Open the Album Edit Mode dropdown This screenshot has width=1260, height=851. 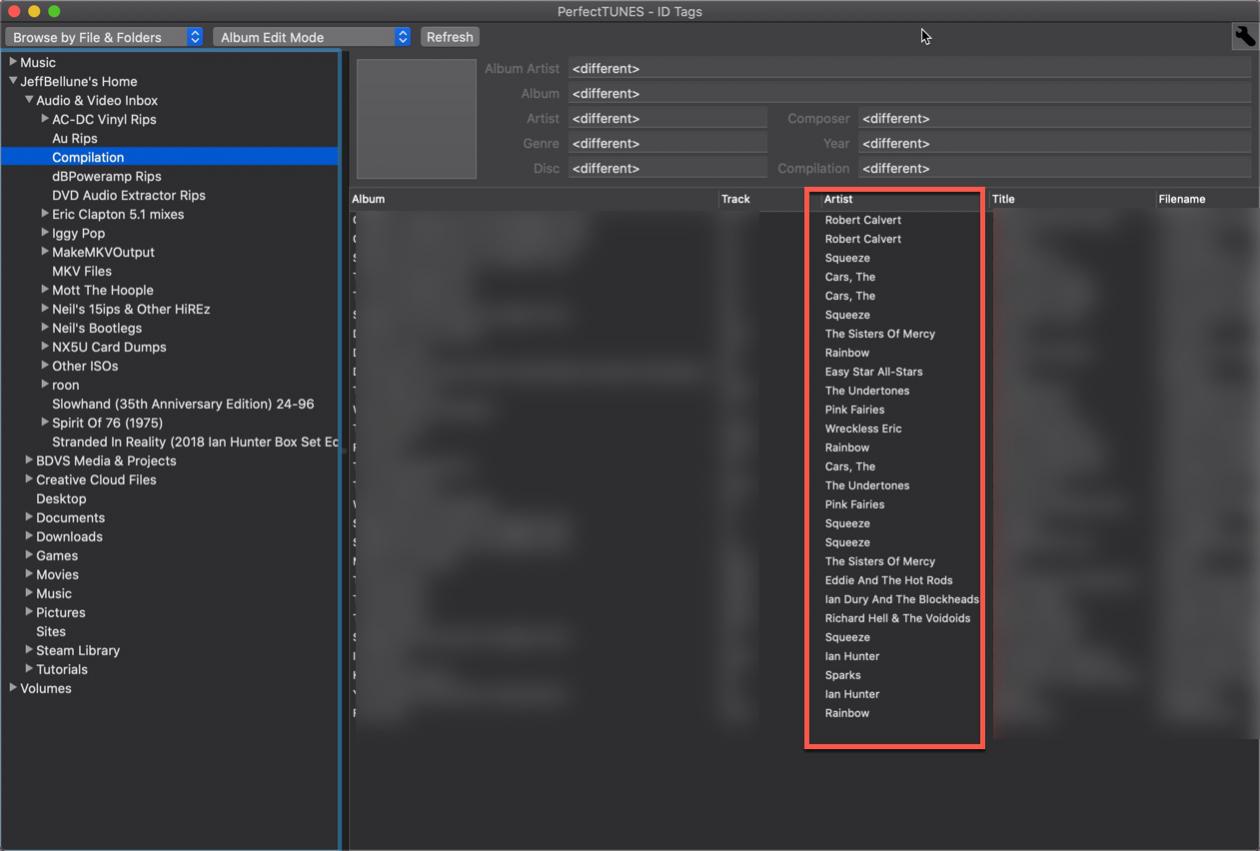[x=311, y=37]
